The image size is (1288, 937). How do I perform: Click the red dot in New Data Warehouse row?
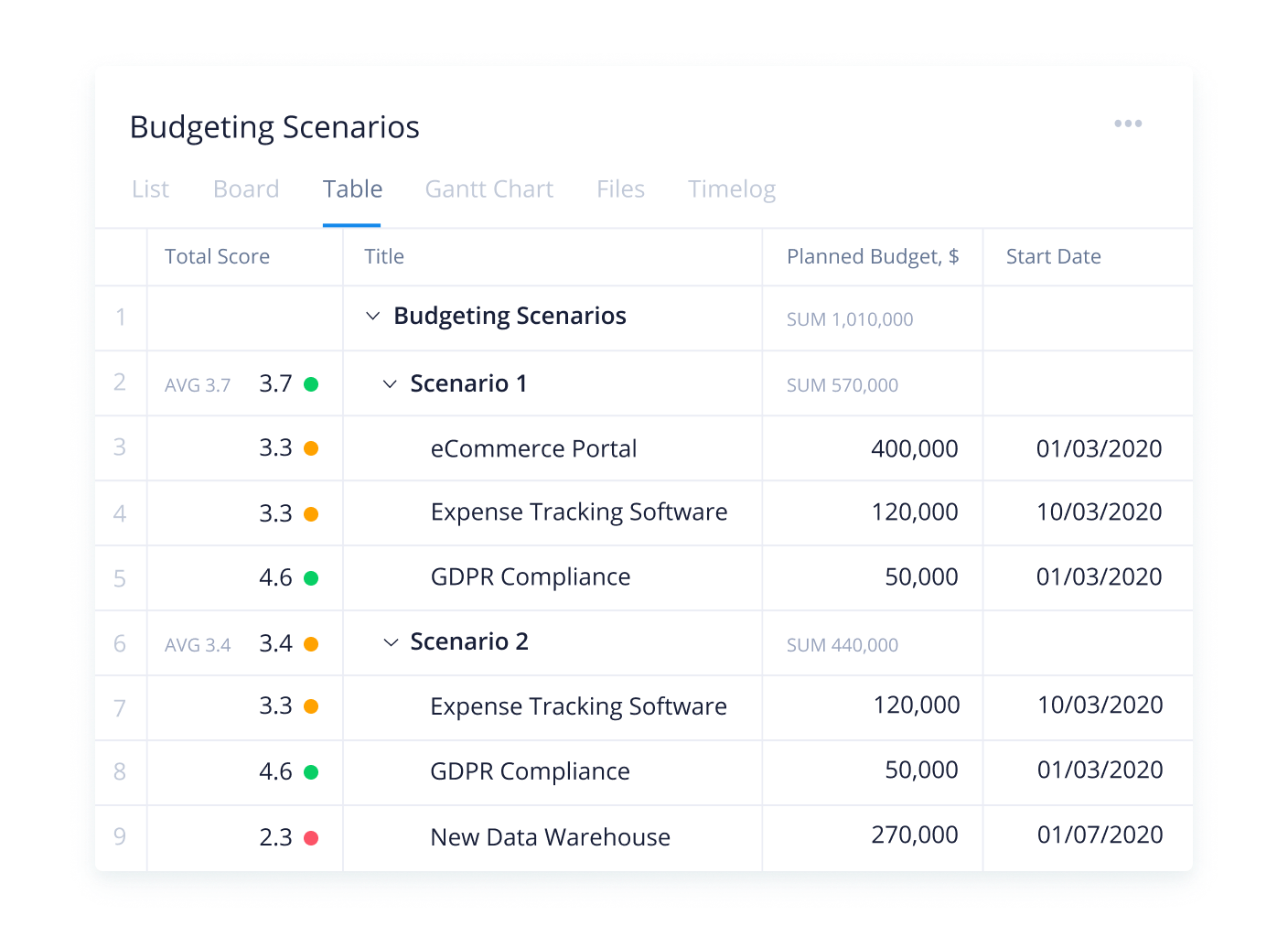(311, 838)
